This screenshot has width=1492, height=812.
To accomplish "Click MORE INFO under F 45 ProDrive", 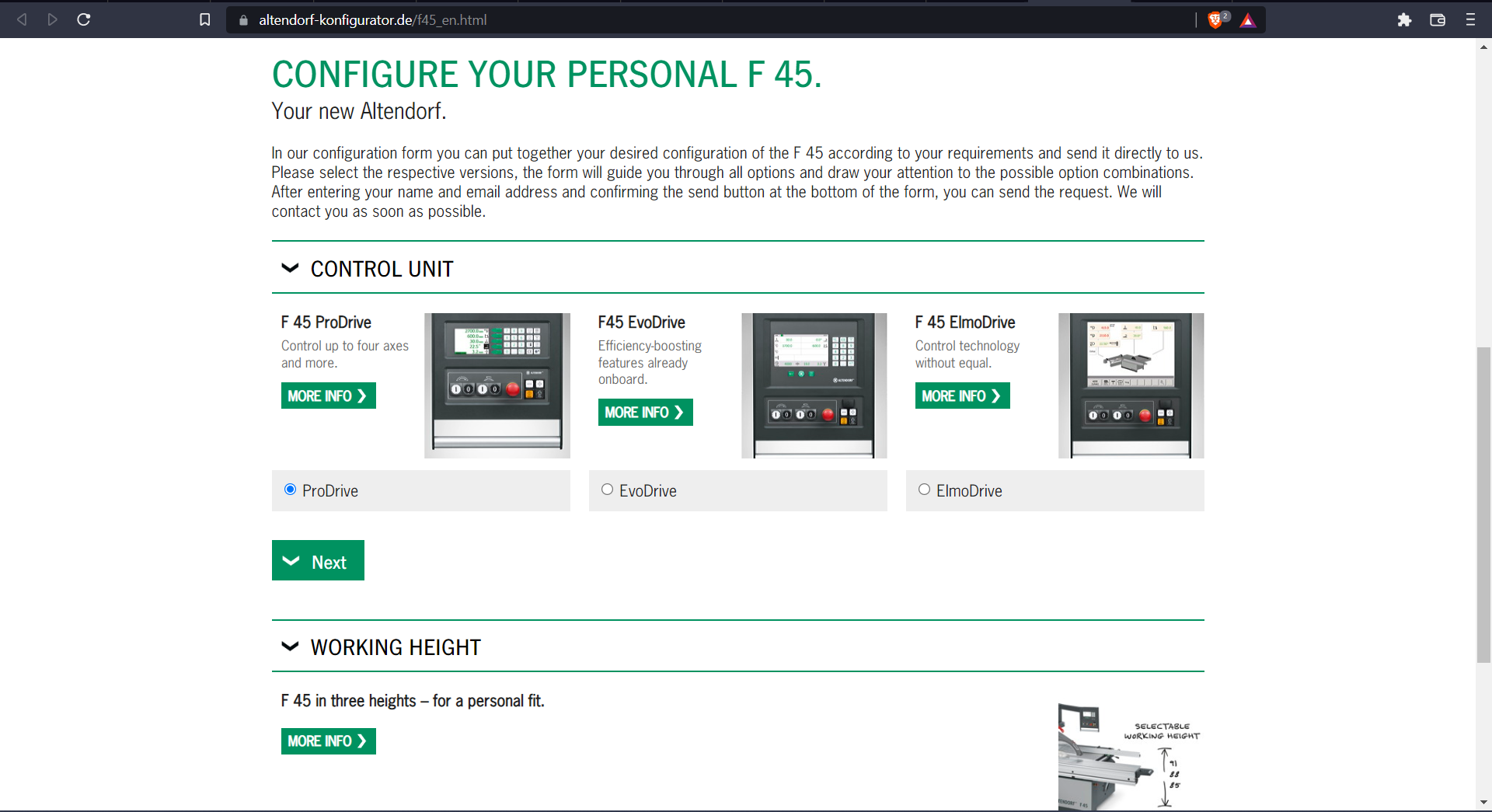I will click(x=328, y=396).
